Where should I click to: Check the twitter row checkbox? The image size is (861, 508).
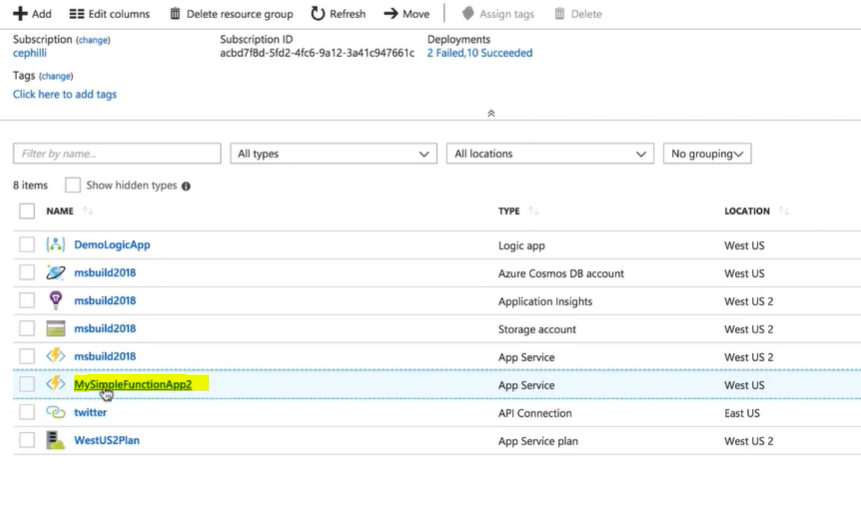click(x=27, y=412)
